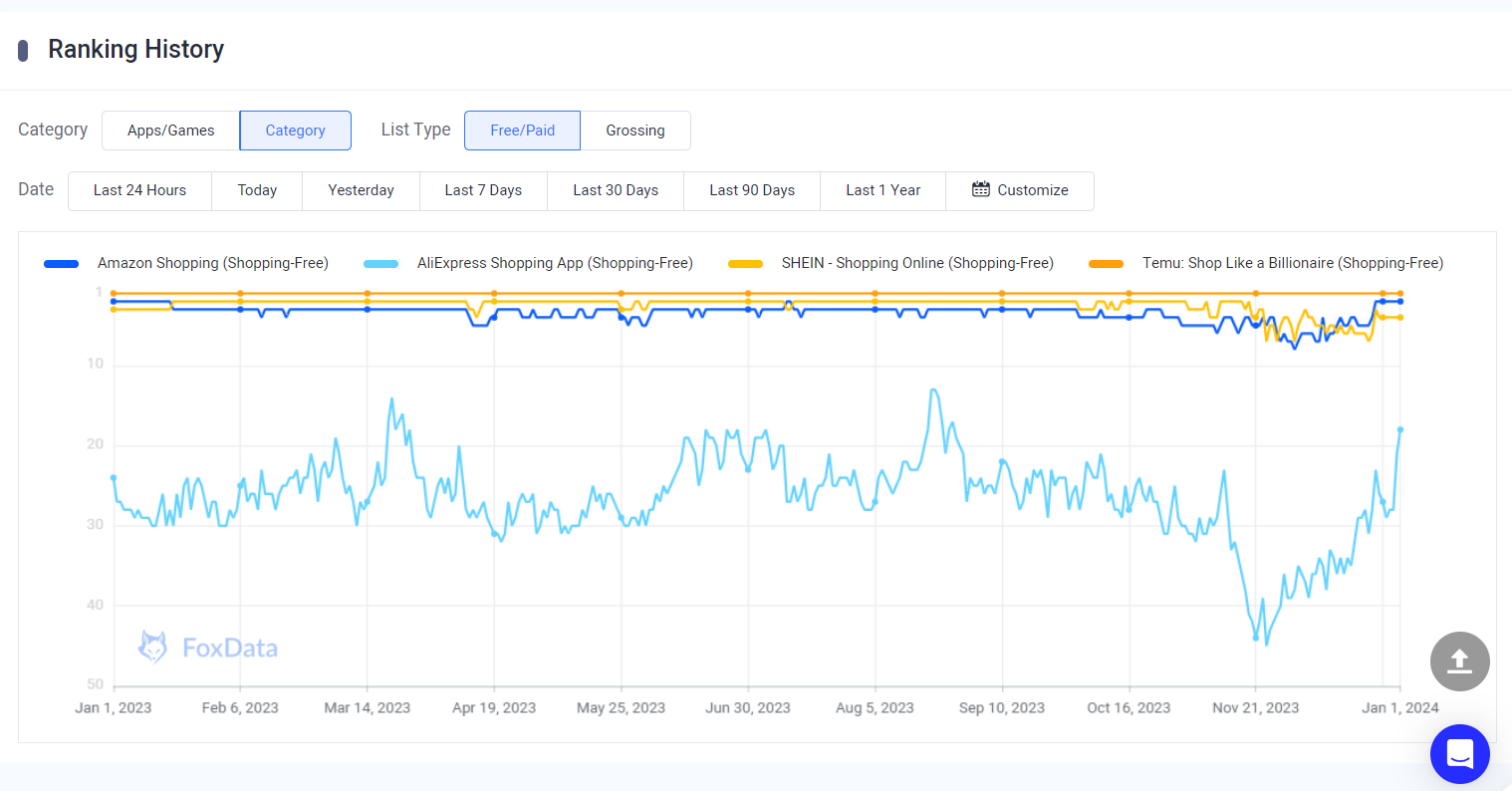Viewport: 1512px width, 791px height.
Task: Set date range to Last 90 Days
Action: coord(752,190)
